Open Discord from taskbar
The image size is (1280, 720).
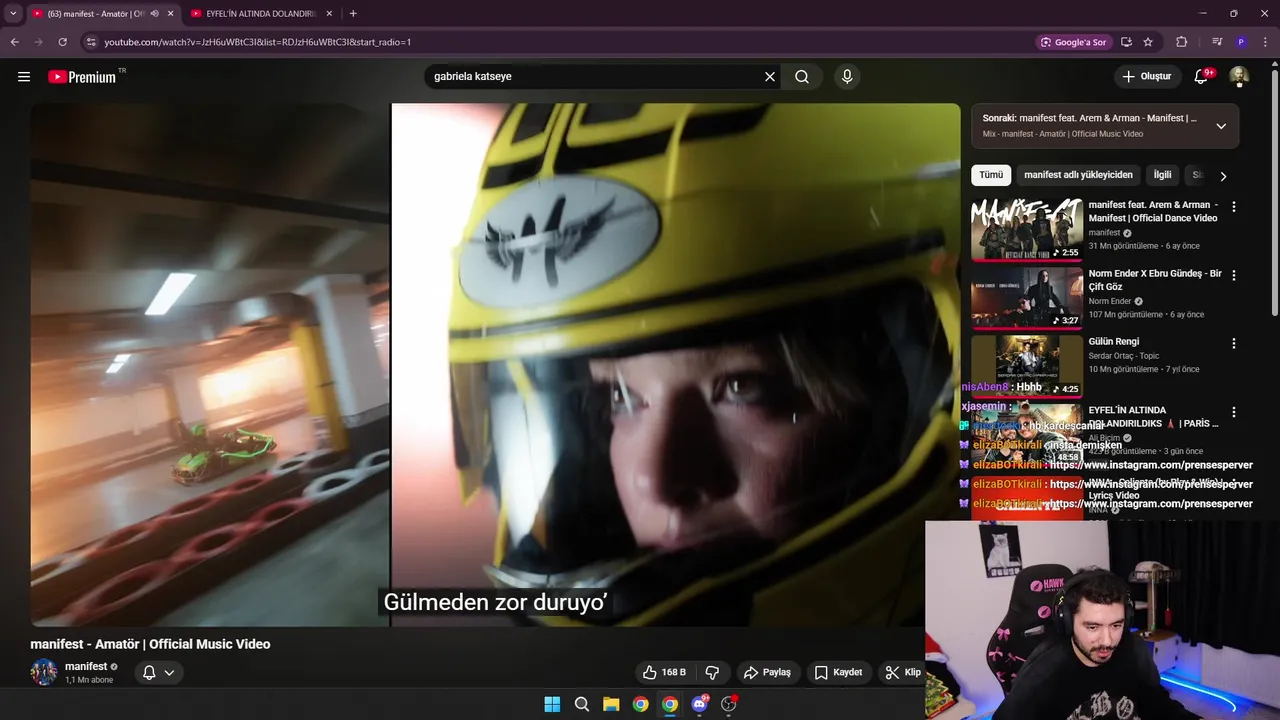699,704
